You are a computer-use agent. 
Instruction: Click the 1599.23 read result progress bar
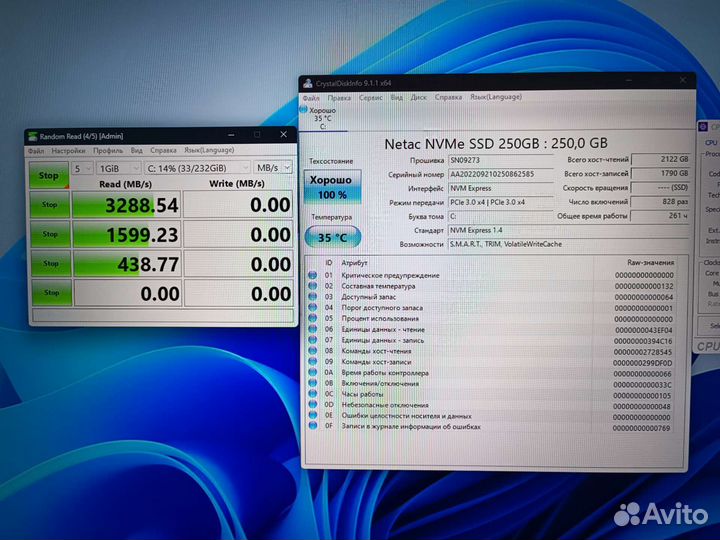pos(127,234)
